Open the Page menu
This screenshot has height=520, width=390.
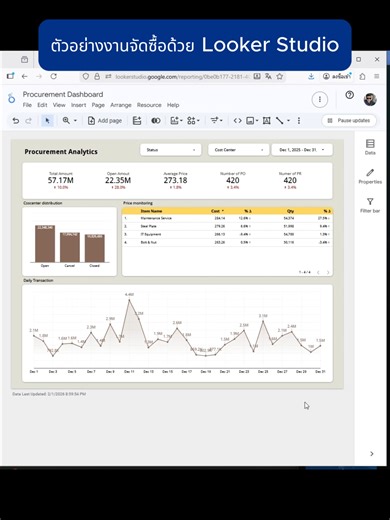click(x=98, y=105)
